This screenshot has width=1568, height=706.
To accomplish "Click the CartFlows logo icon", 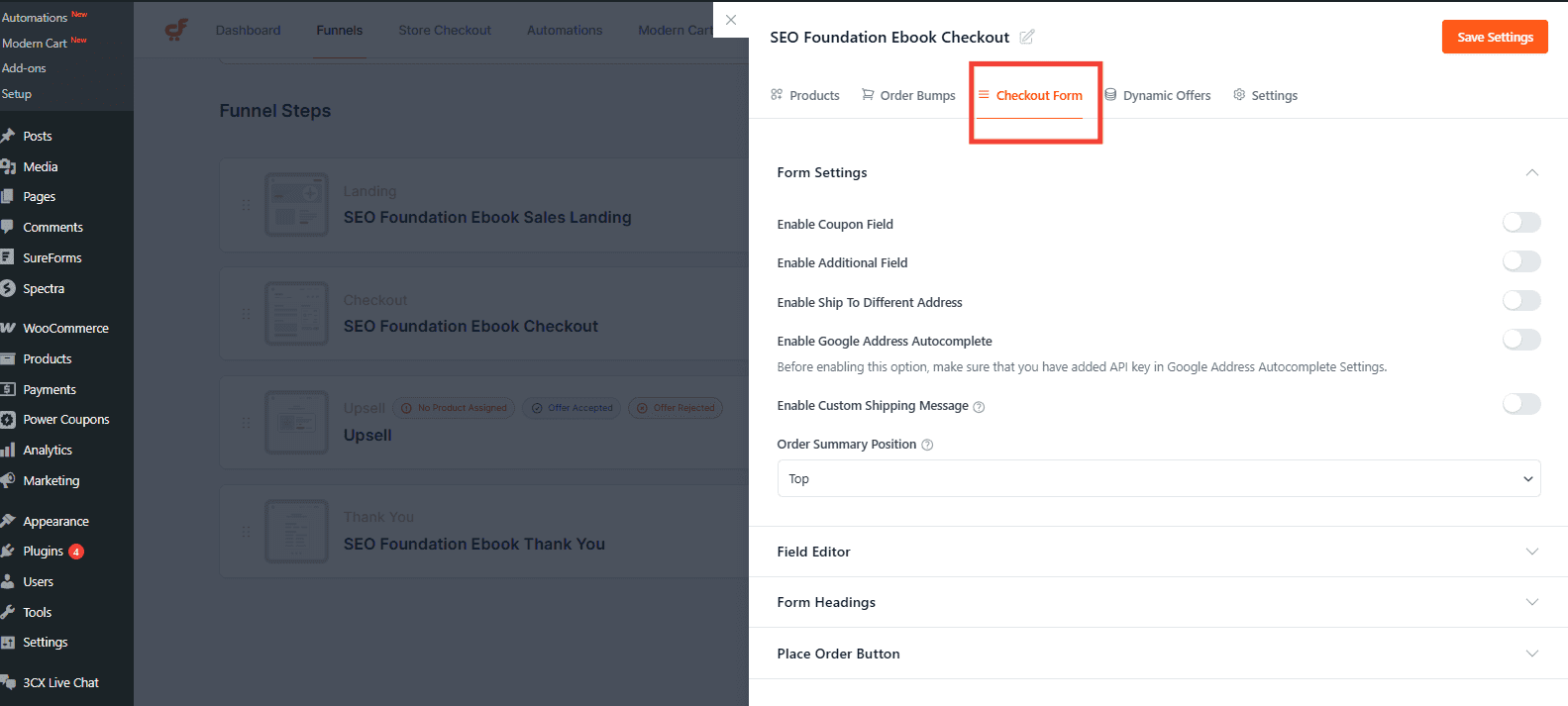I will coord(176,29).
